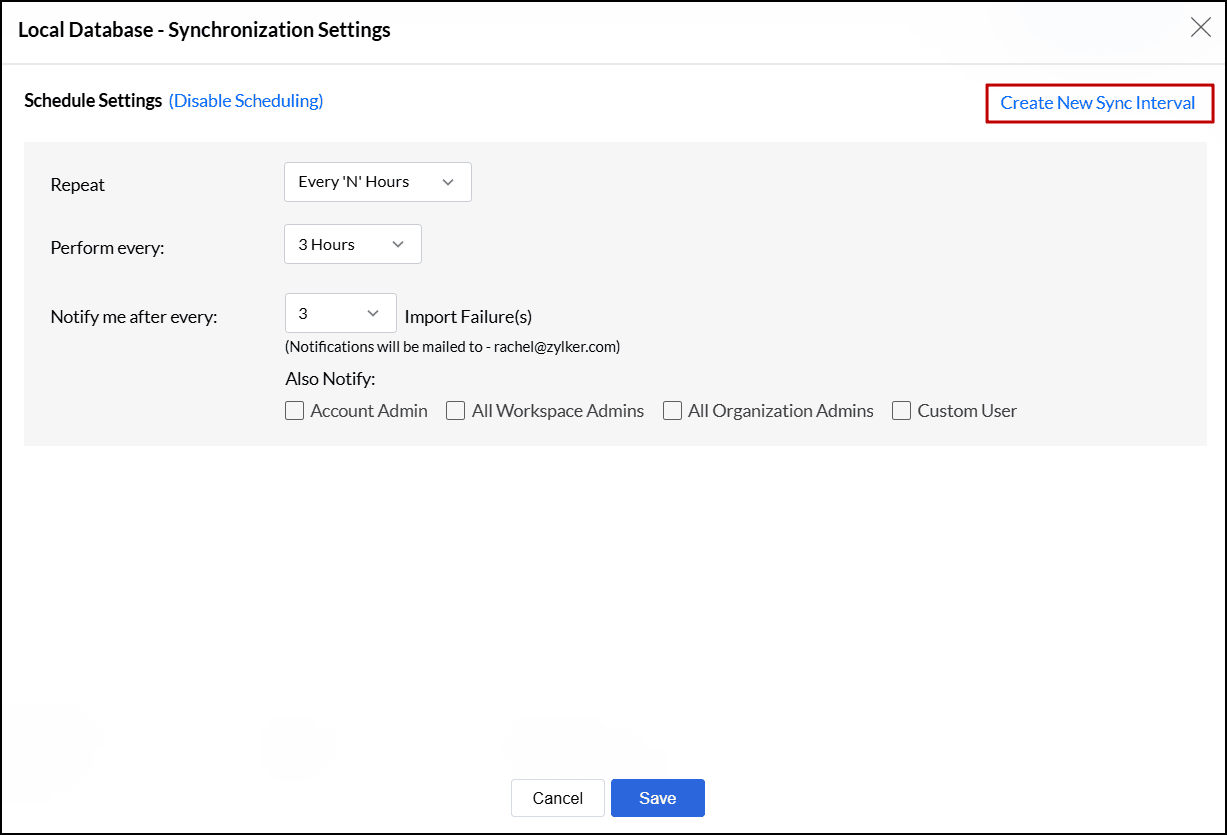Click the Schedule Settings heading

92,100
